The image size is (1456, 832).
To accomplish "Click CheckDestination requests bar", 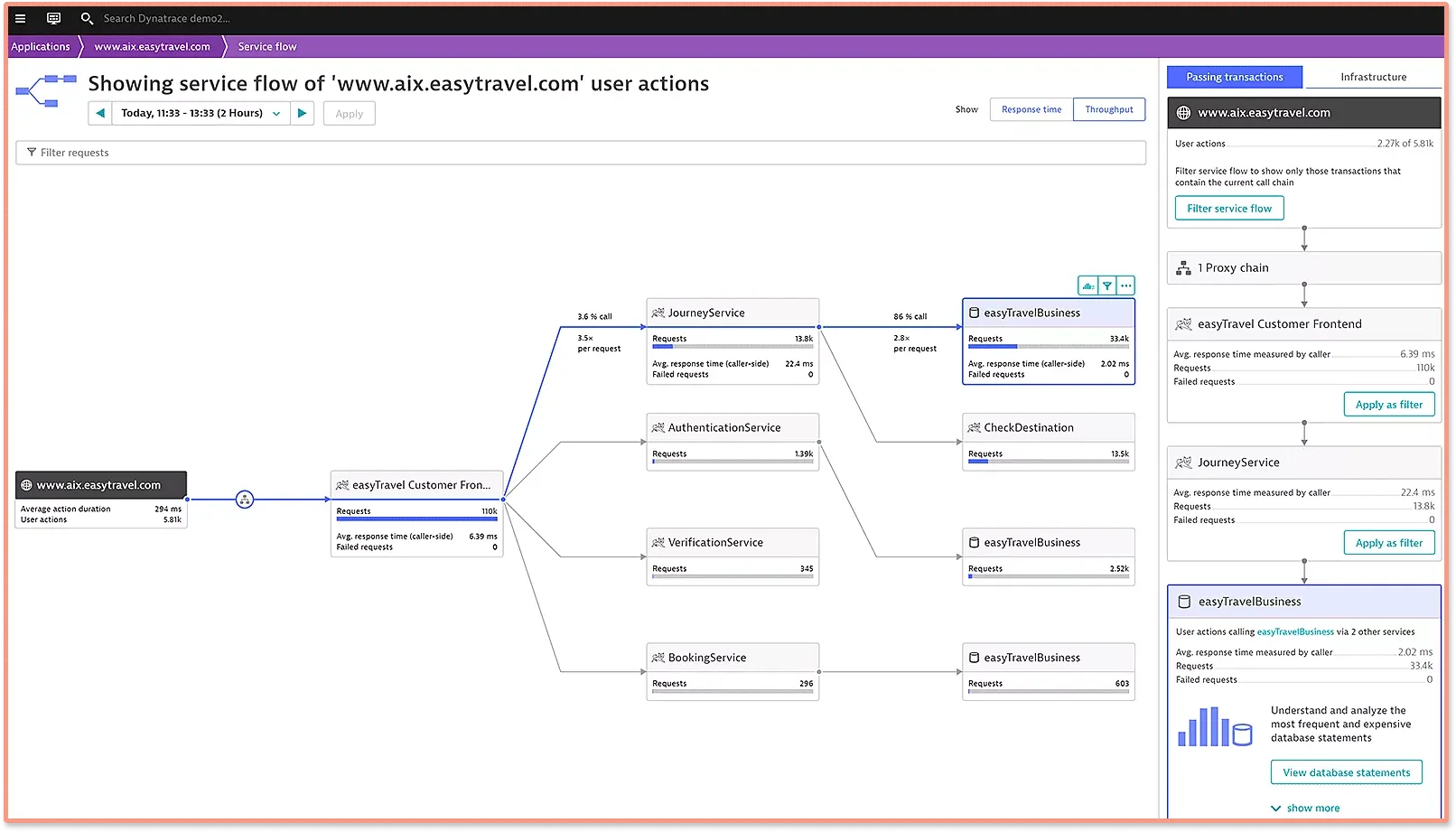I will tap(1049, 462).
